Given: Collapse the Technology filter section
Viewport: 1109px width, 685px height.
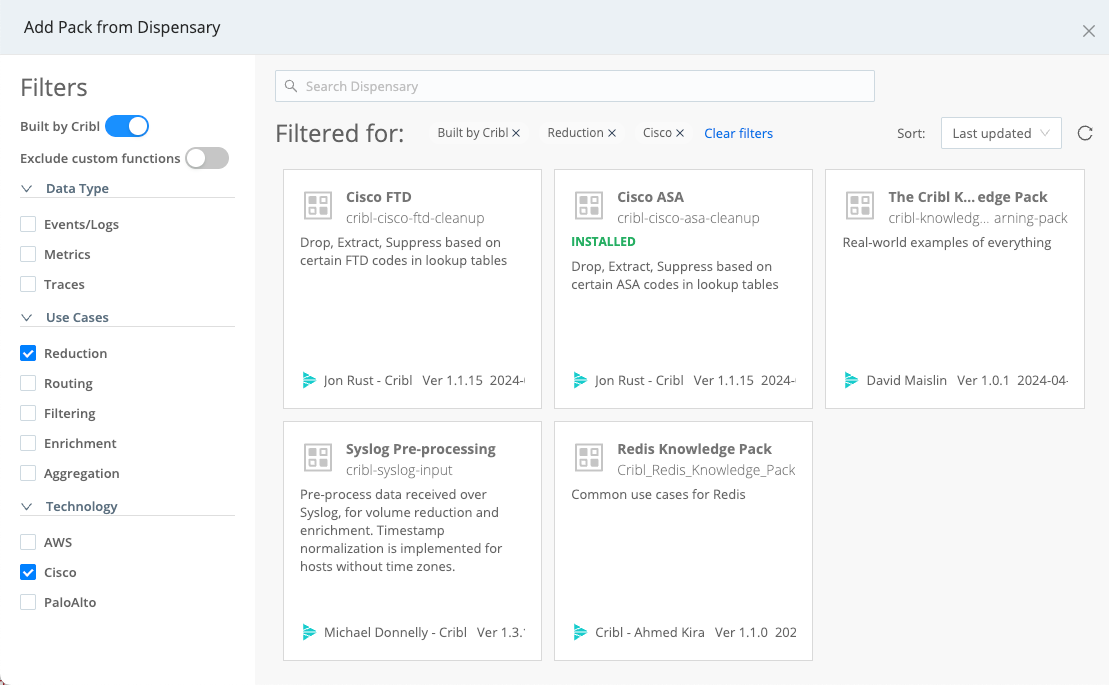Looking at the screenshot, I should click(x=27, y=506).
